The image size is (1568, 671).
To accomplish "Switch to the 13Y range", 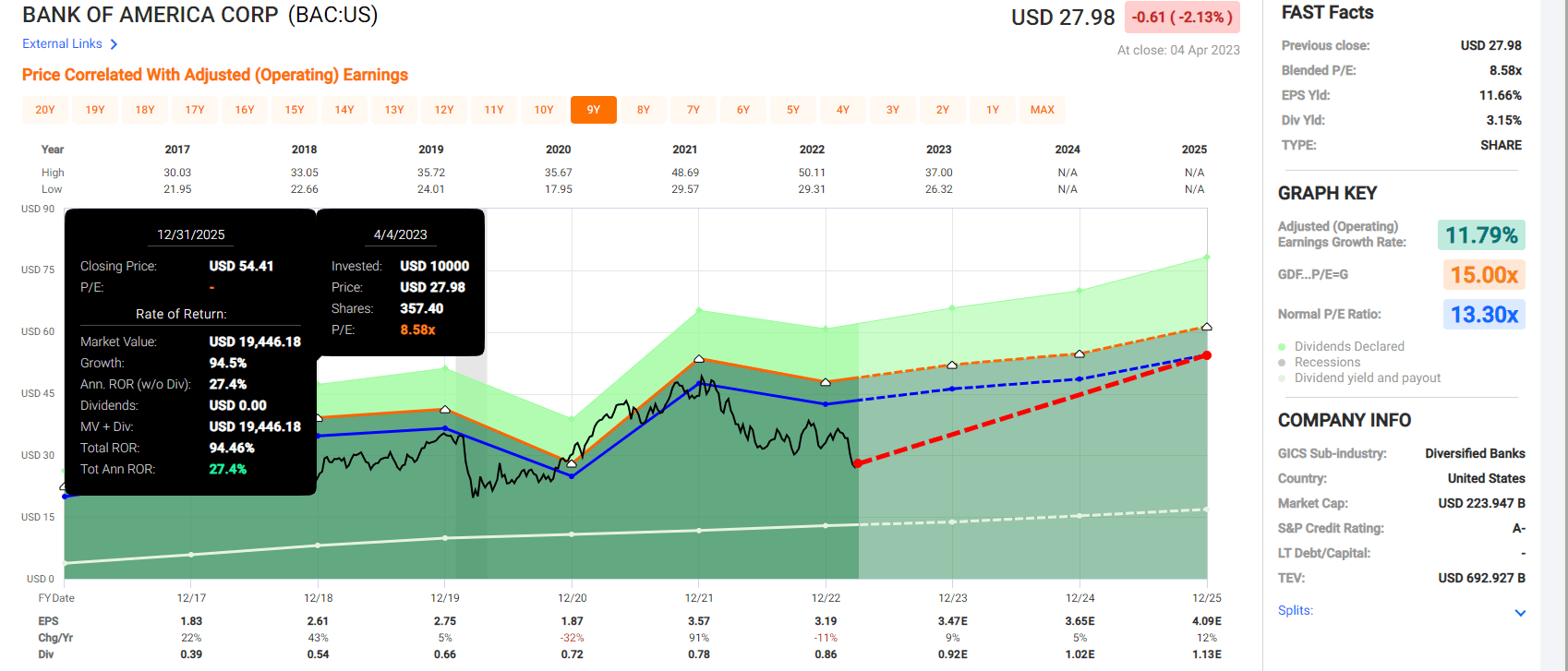I will tap(394, 110).
